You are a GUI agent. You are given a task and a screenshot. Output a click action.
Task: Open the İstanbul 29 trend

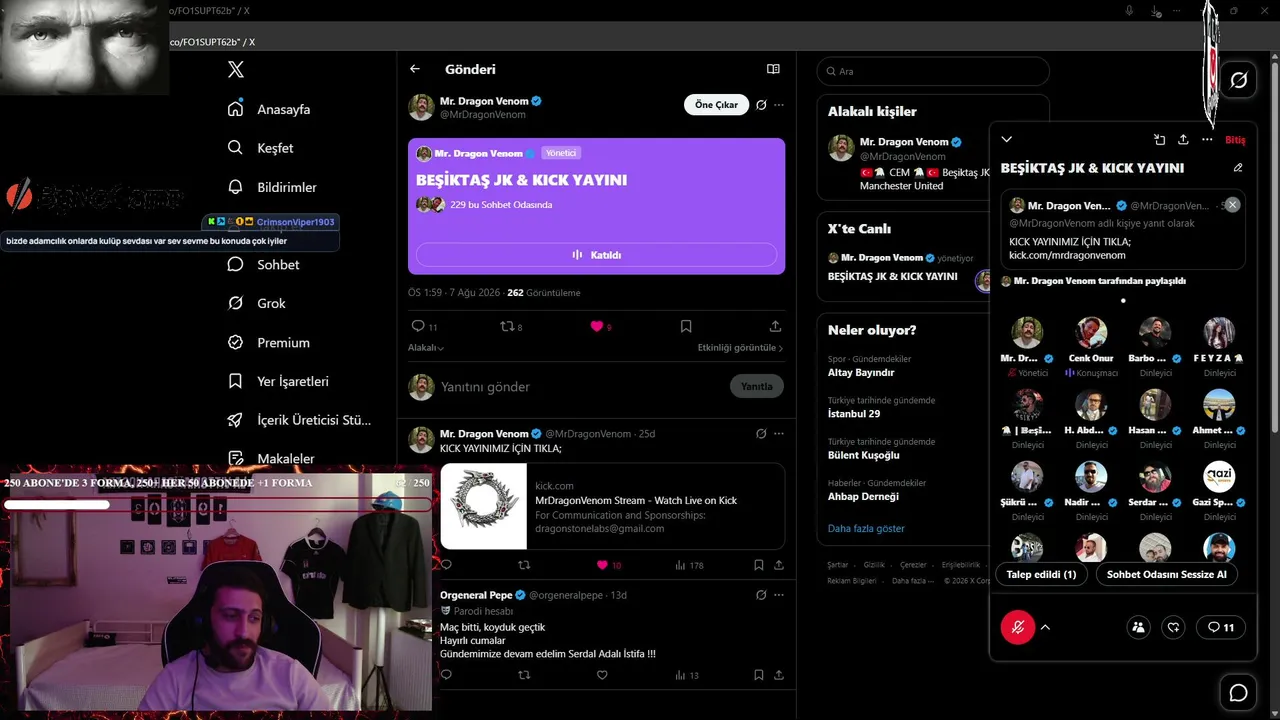click(854, 414)
